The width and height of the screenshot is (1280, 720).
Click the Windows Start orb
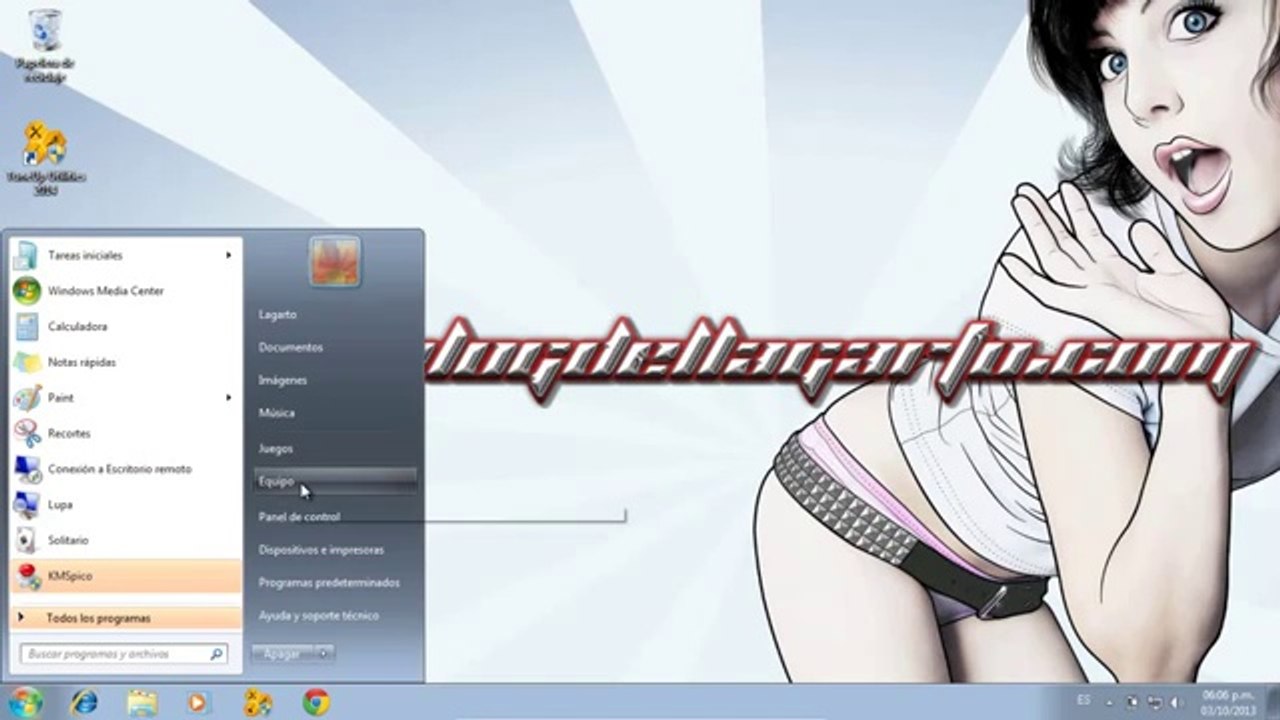[x=24, y=702]
